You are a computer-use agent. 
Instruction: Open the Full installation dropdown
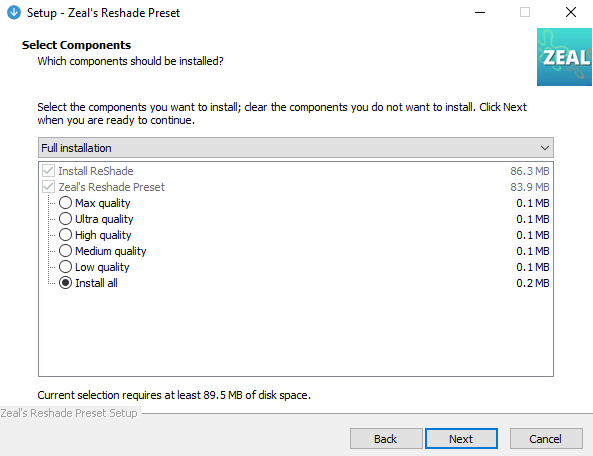click(x=296, y=148)
